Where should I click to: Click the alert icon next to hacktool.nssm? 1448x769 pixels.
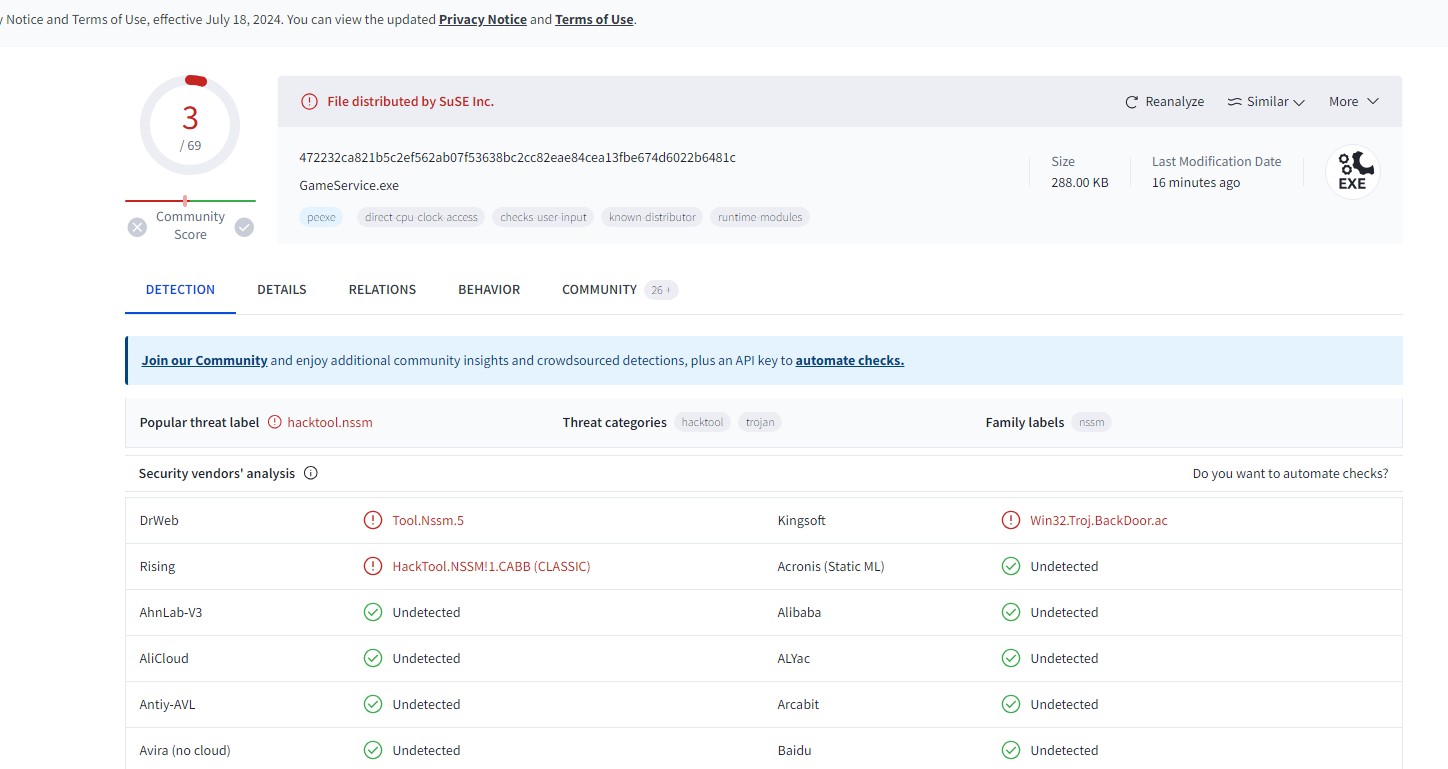coord(275,422)
